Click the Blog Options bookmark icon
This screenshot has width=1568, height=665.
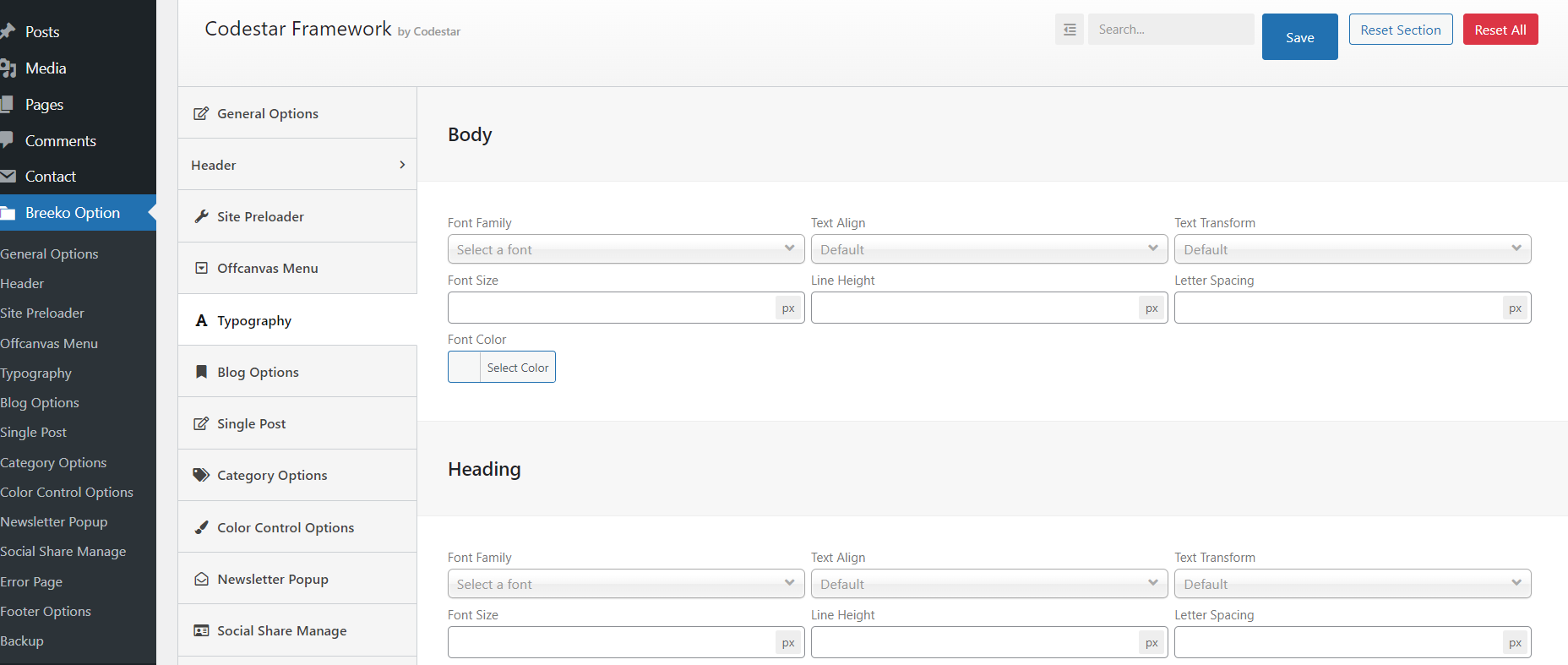click(x=201, y=372)
